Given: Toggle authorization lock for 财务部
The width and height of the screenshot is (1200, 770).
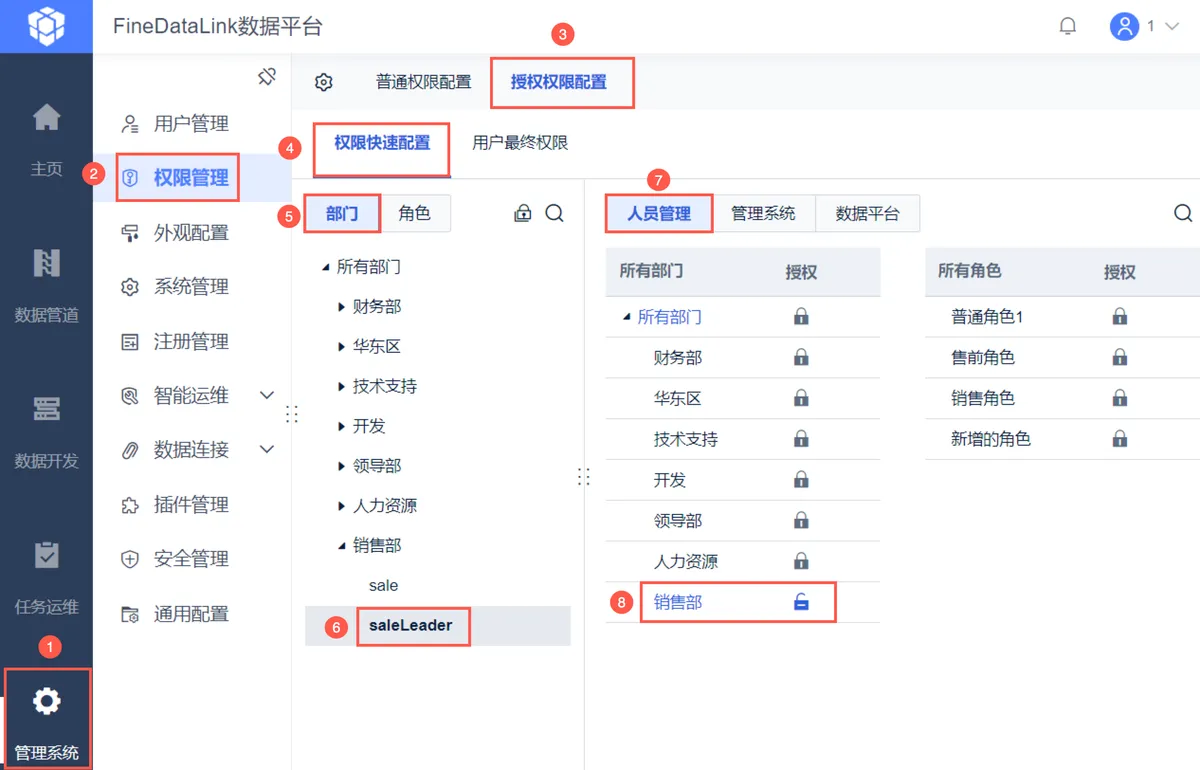Looking at the screenshot, I should coord(801,357).
